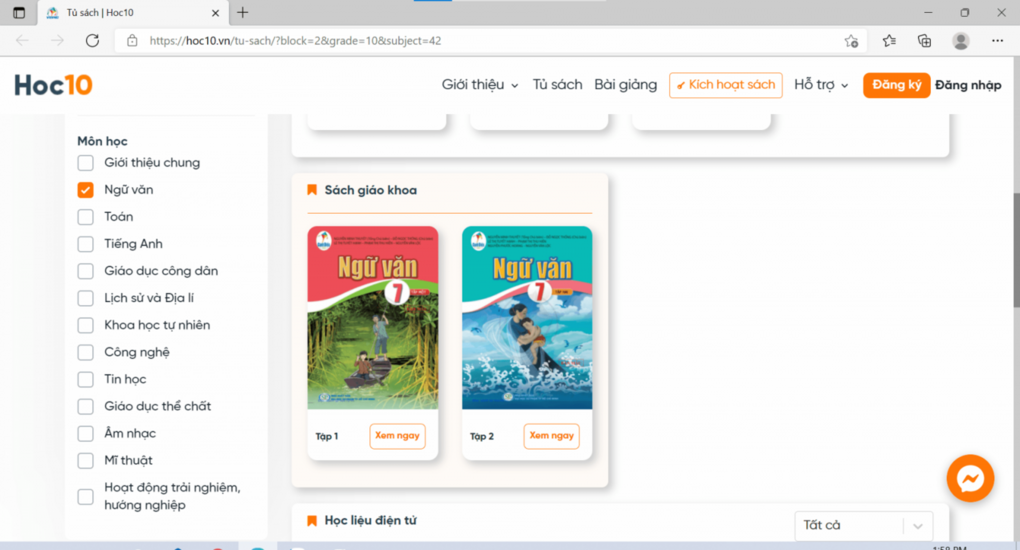
Task: Open the Tất cả dropdown filter
Action: click(x=864, y=525)
